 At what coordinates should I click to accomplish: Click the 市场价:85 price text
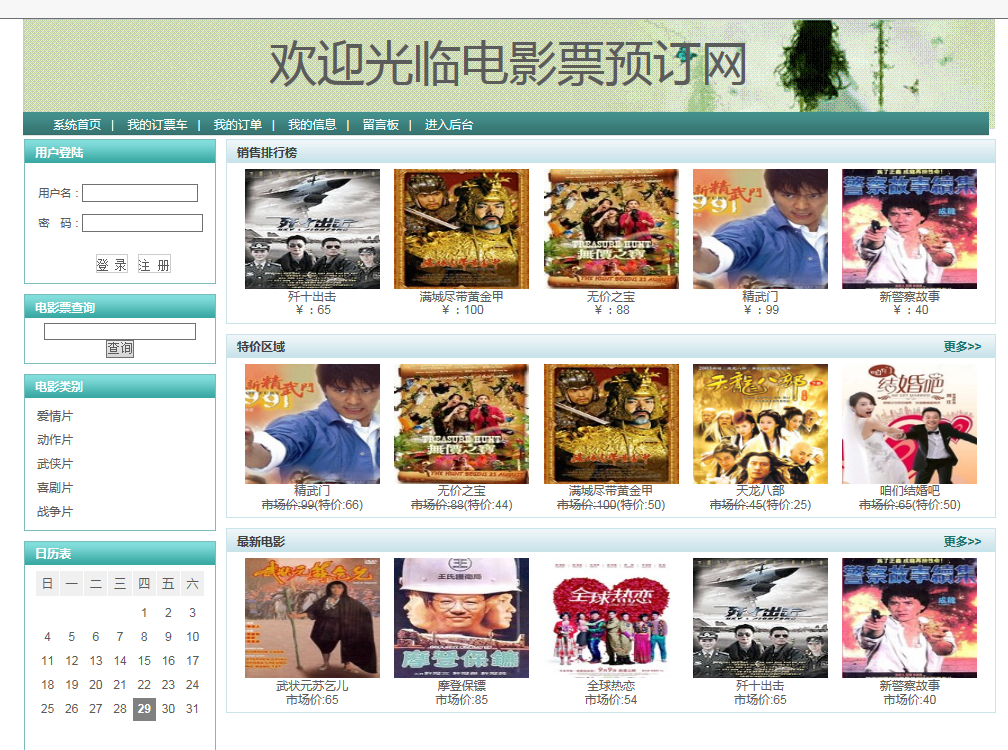462,700
